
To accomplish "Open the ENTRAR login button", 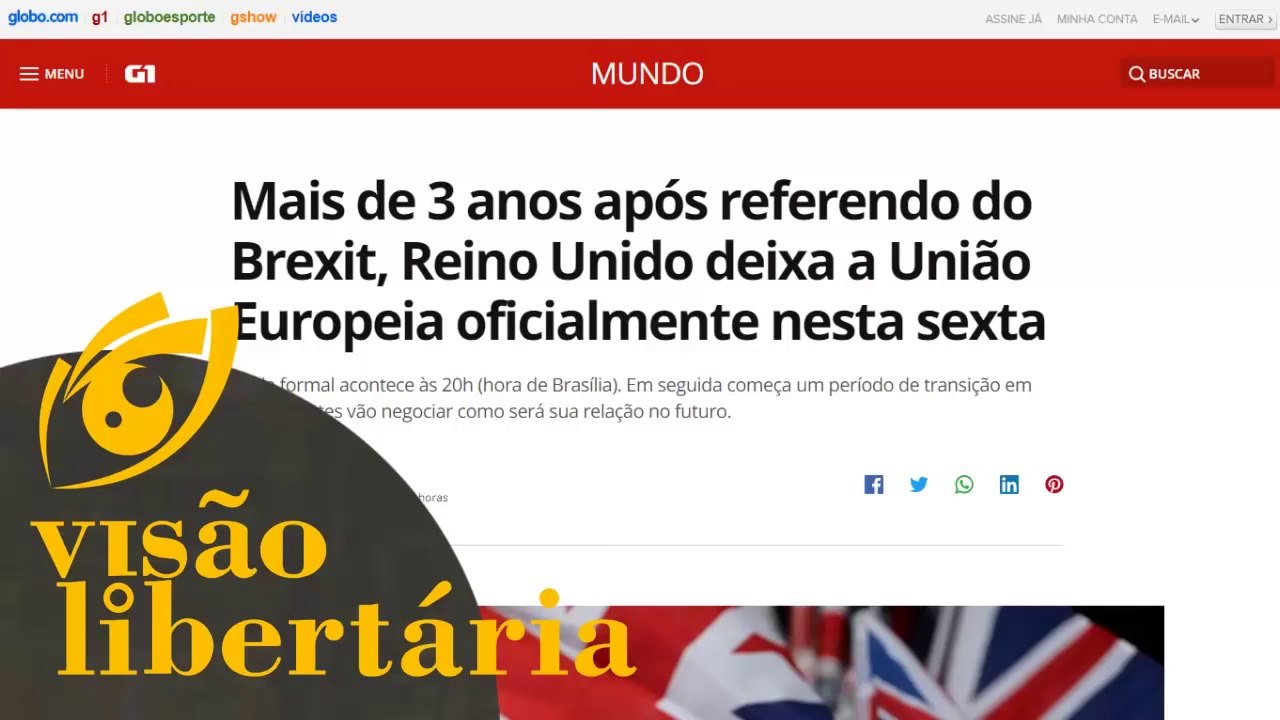I will click(x=1245, y=19).
